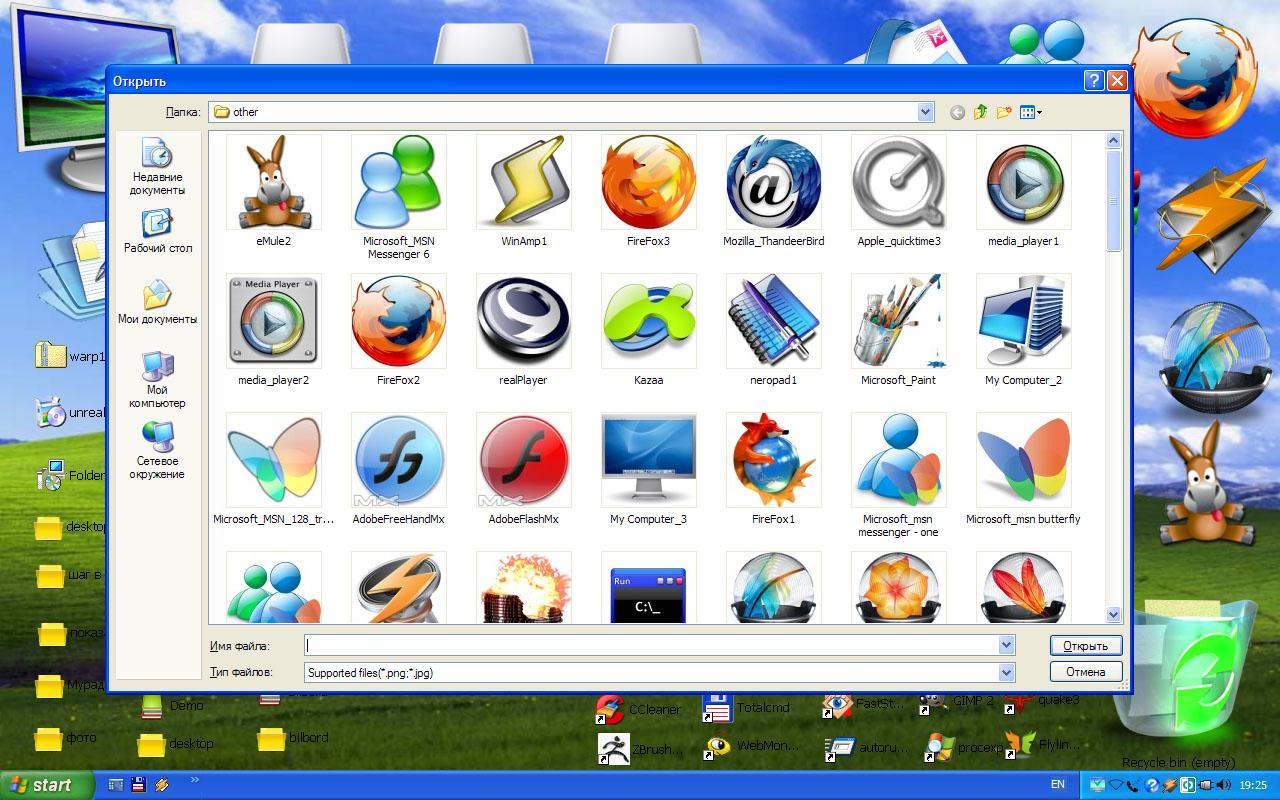Click the Up One Level folder icon

979,112
